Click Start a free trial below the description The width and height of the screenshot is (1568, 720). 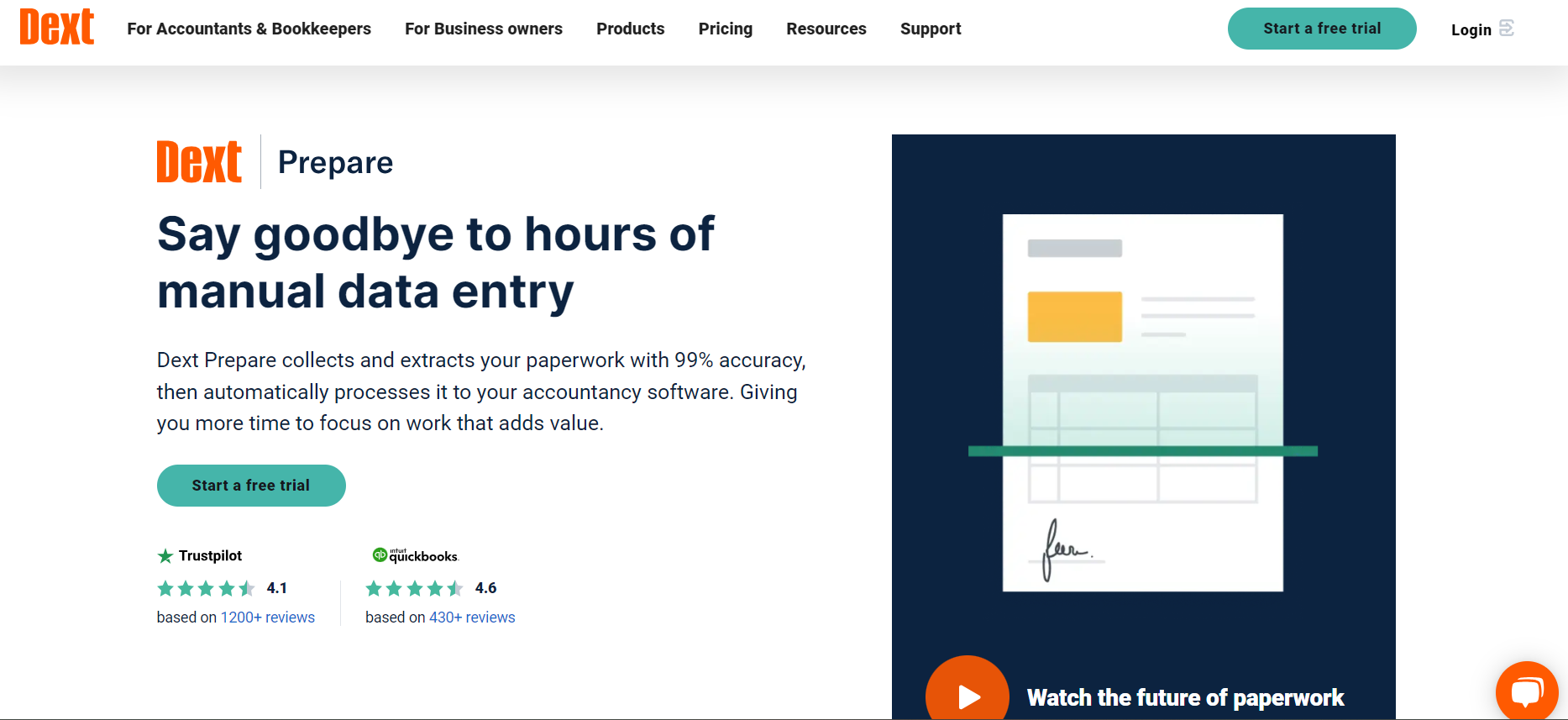click(251, 486)
